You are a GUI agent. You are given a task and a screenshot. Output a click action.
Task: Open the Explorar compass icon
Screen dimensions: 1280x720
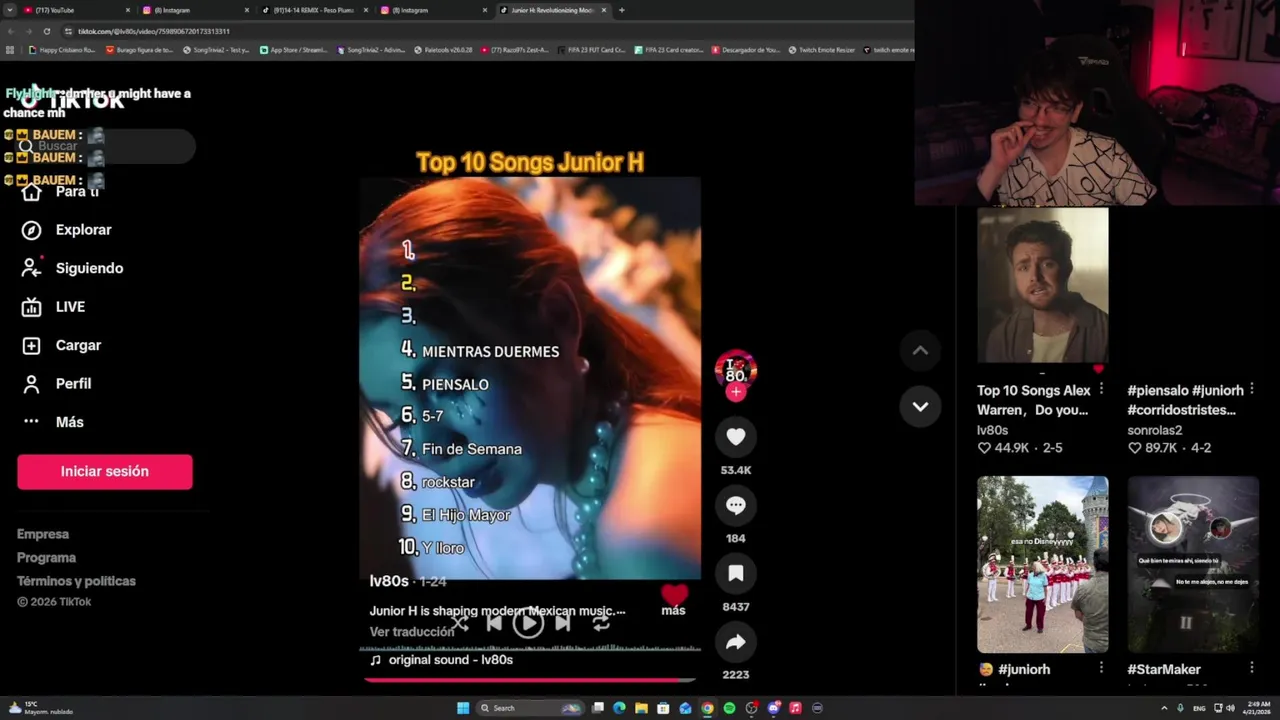31,230
